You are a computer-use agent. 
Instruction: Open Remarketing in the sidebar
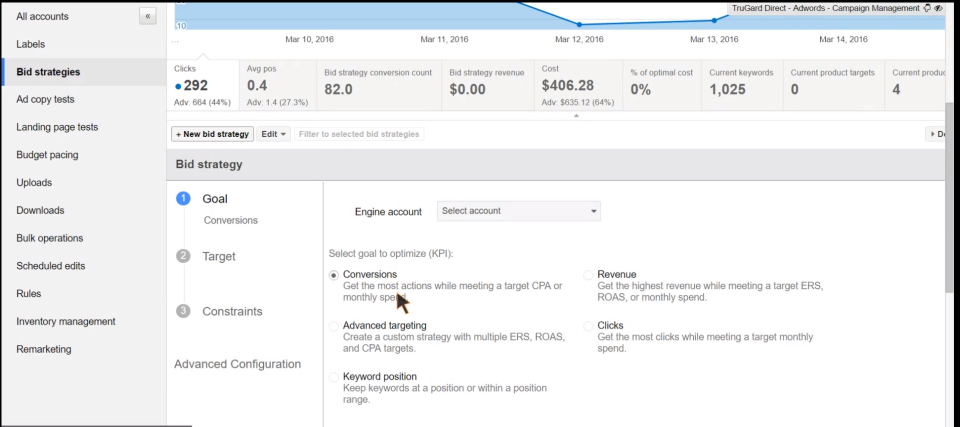(44, 349)
